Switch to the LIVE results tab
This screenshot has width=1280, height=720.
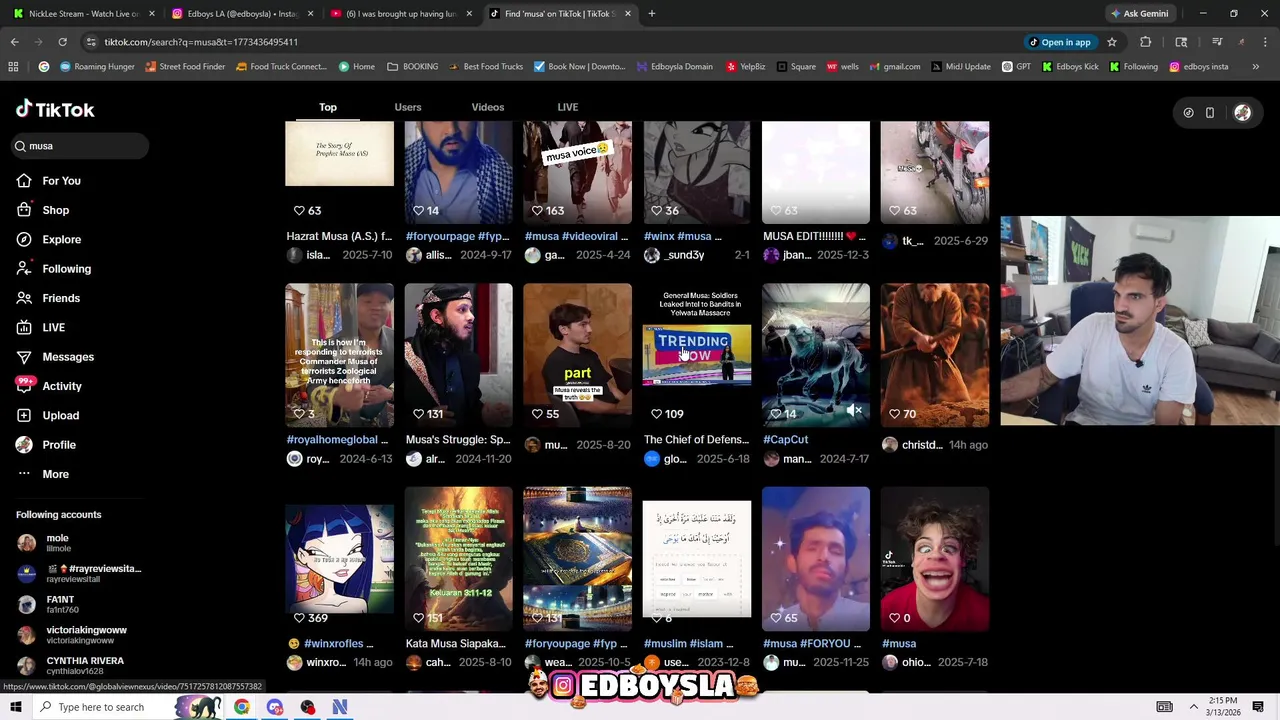(x=568, y=107)
